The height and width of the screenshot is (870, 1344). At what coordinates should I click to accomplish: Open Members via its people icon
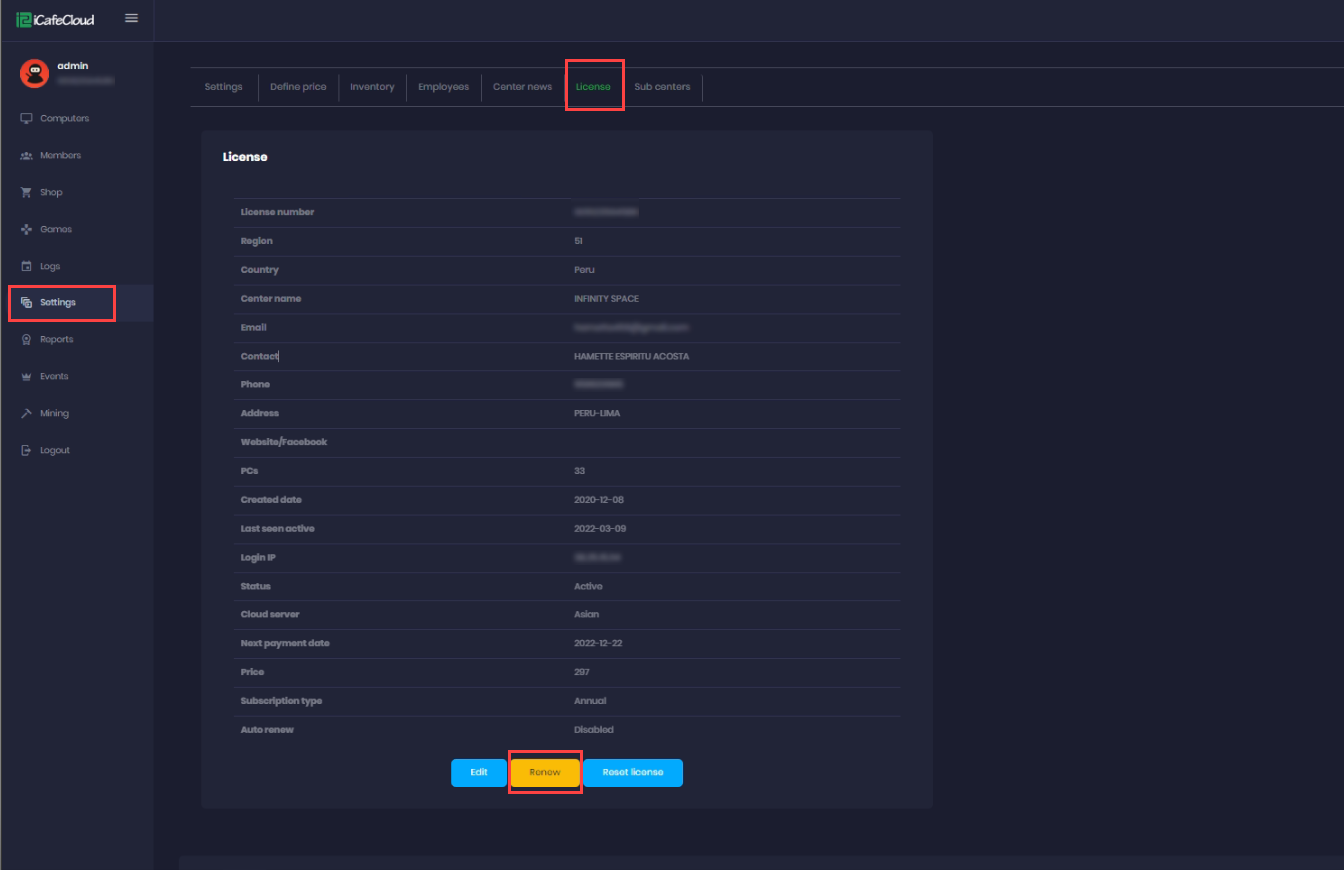point(27,155)
